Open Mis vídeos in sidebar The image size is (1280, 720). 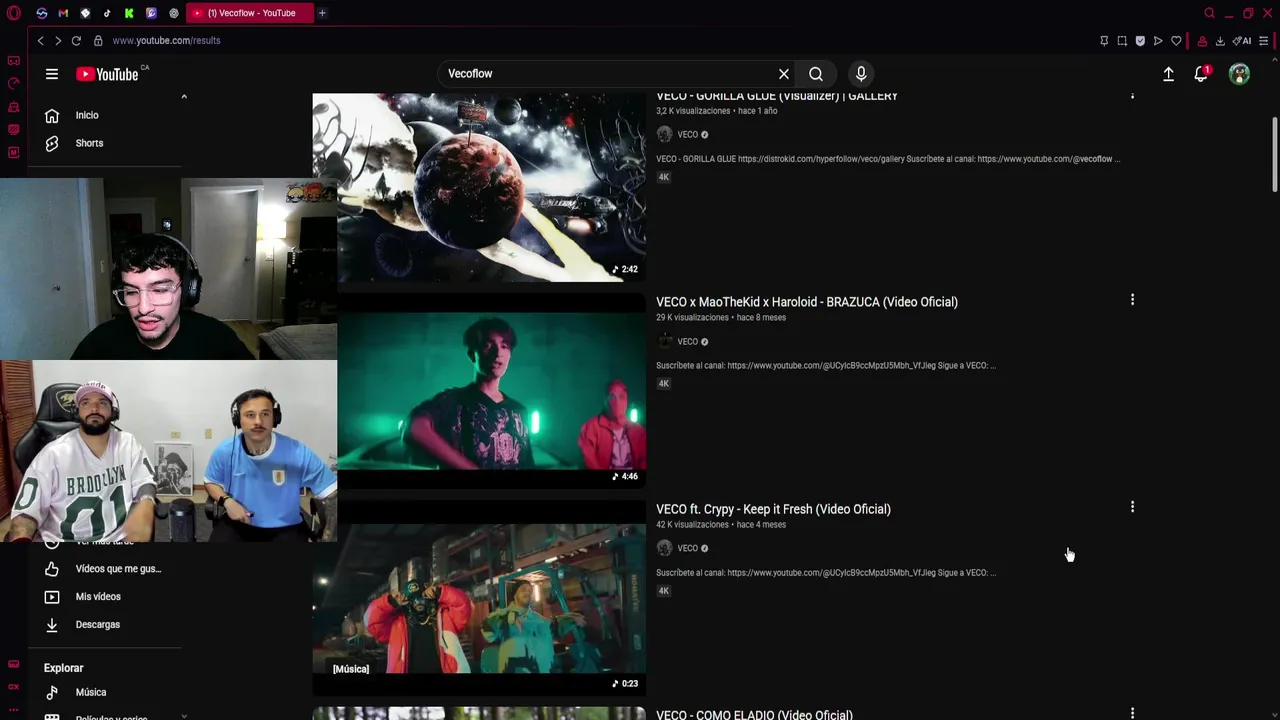coord(108,597)
